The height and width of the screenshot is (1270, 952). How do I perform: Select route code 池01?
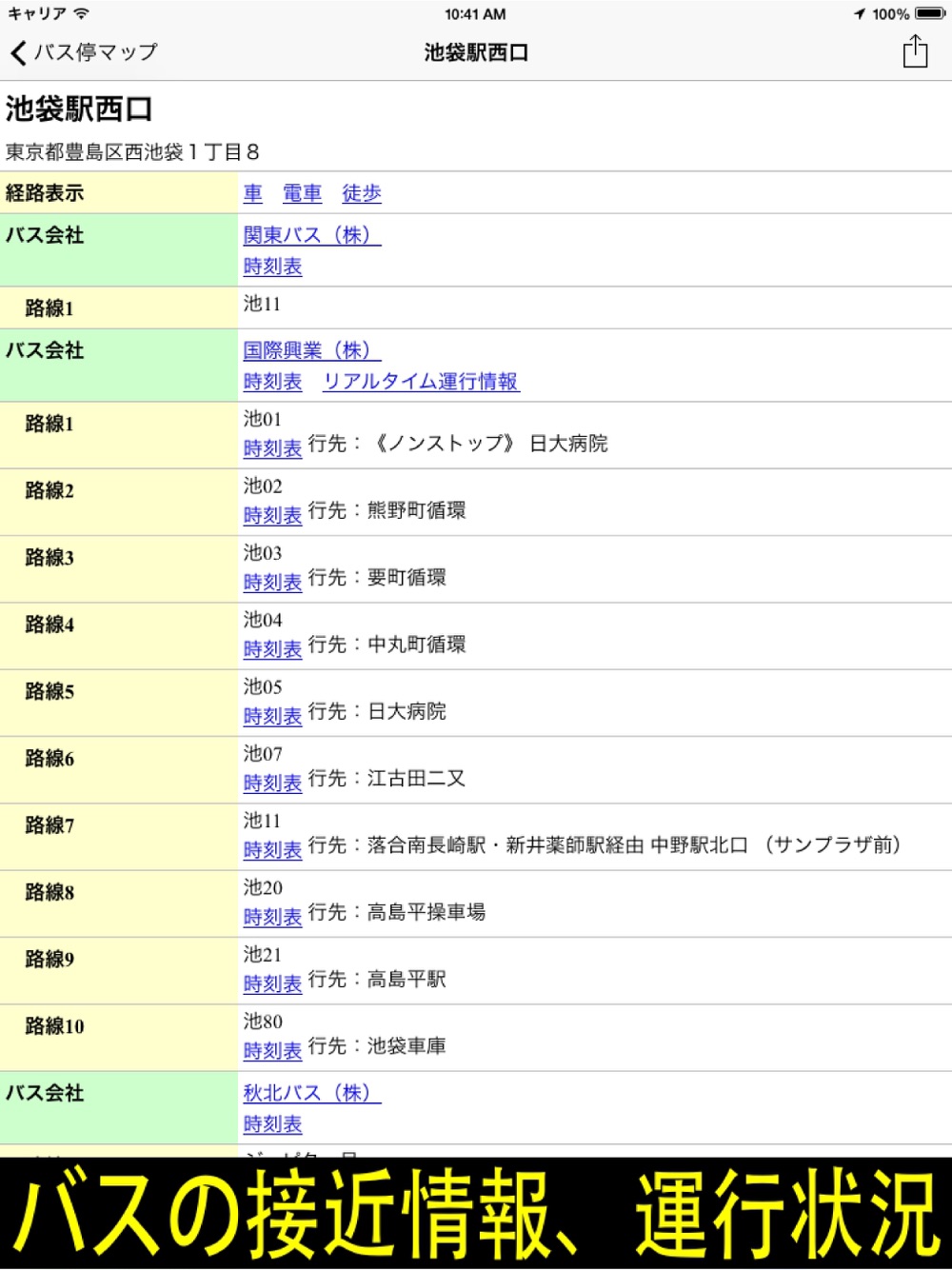263,419
